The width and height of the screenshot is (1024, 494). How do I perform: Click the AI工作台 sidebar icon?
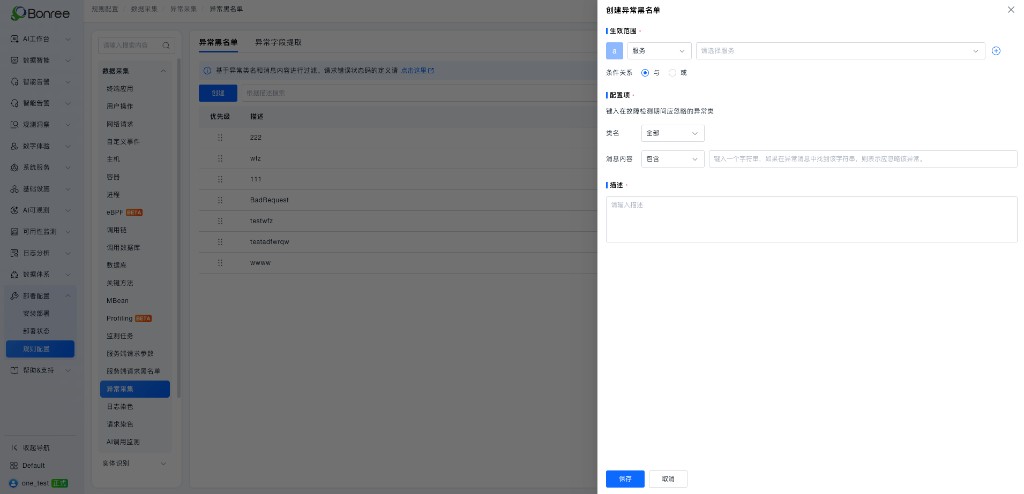[x=14, y=39]
